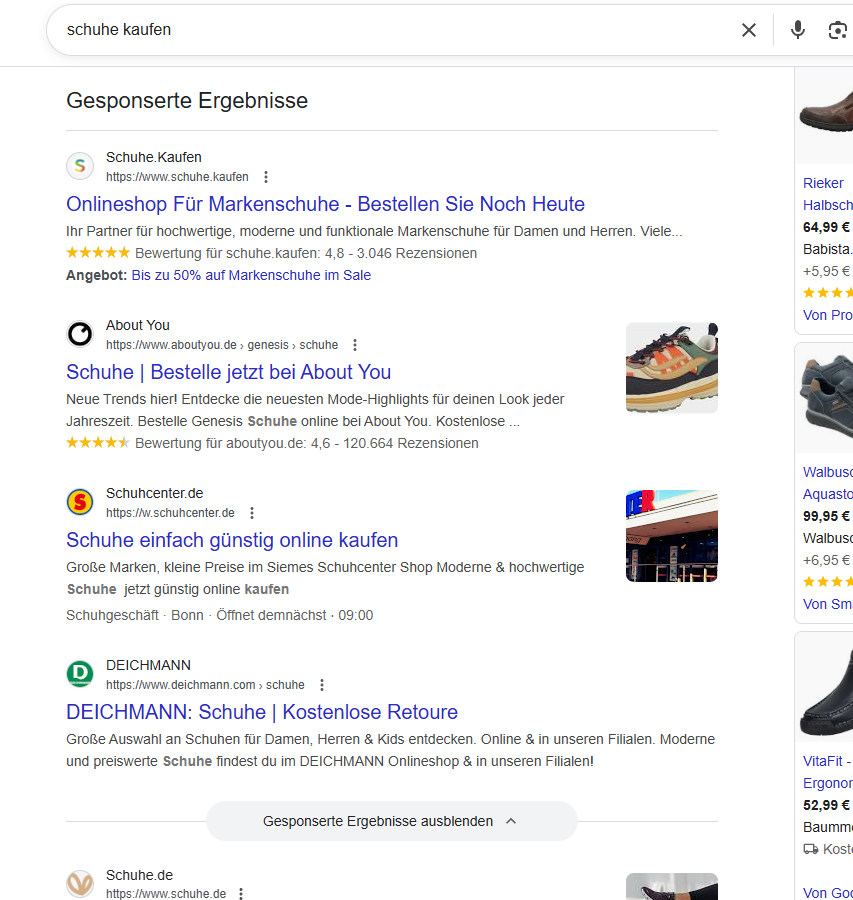Open three-dot menu on DEICHMANN result
The width and height of the screenshot is (853, 900).
(321, 684)
